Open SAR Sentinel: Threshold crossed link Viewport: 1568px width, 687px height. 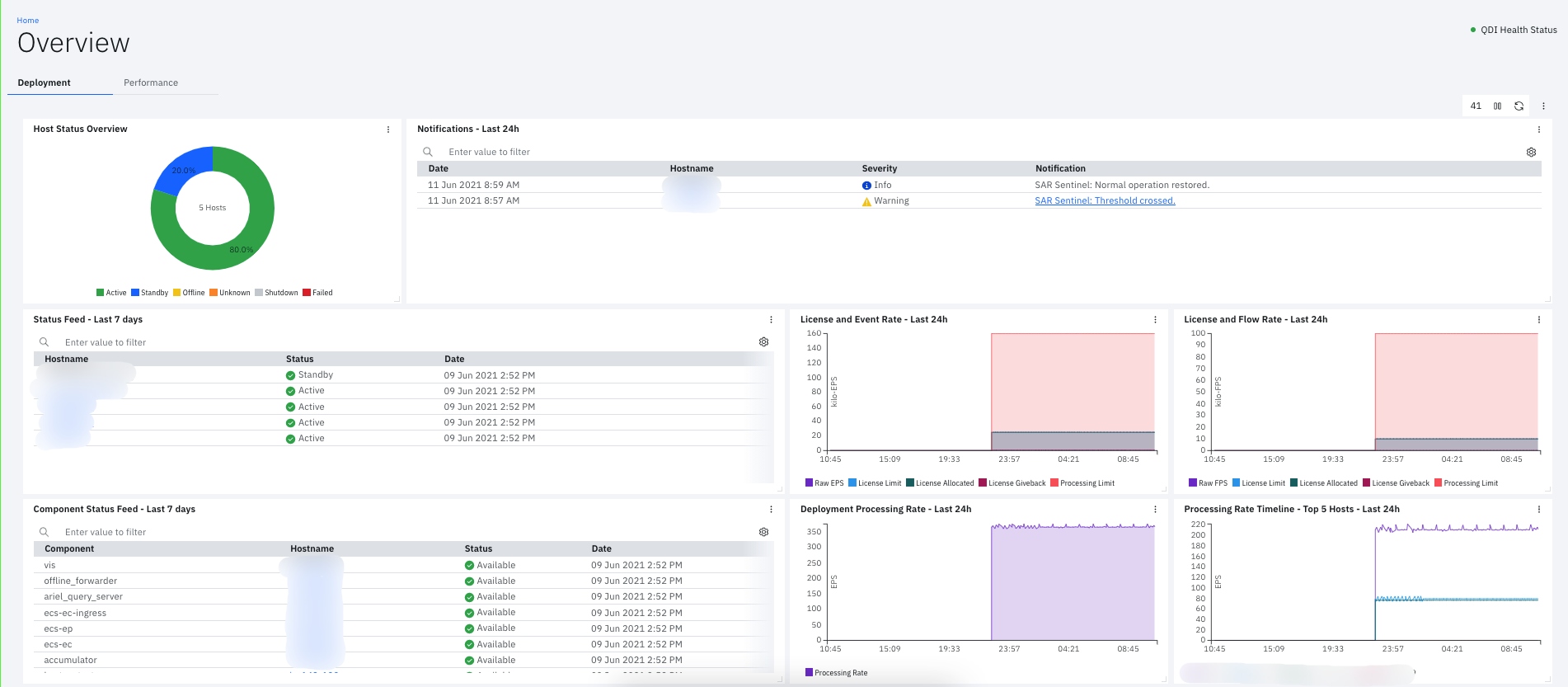pyautogui.click(x=1105, y=200)
